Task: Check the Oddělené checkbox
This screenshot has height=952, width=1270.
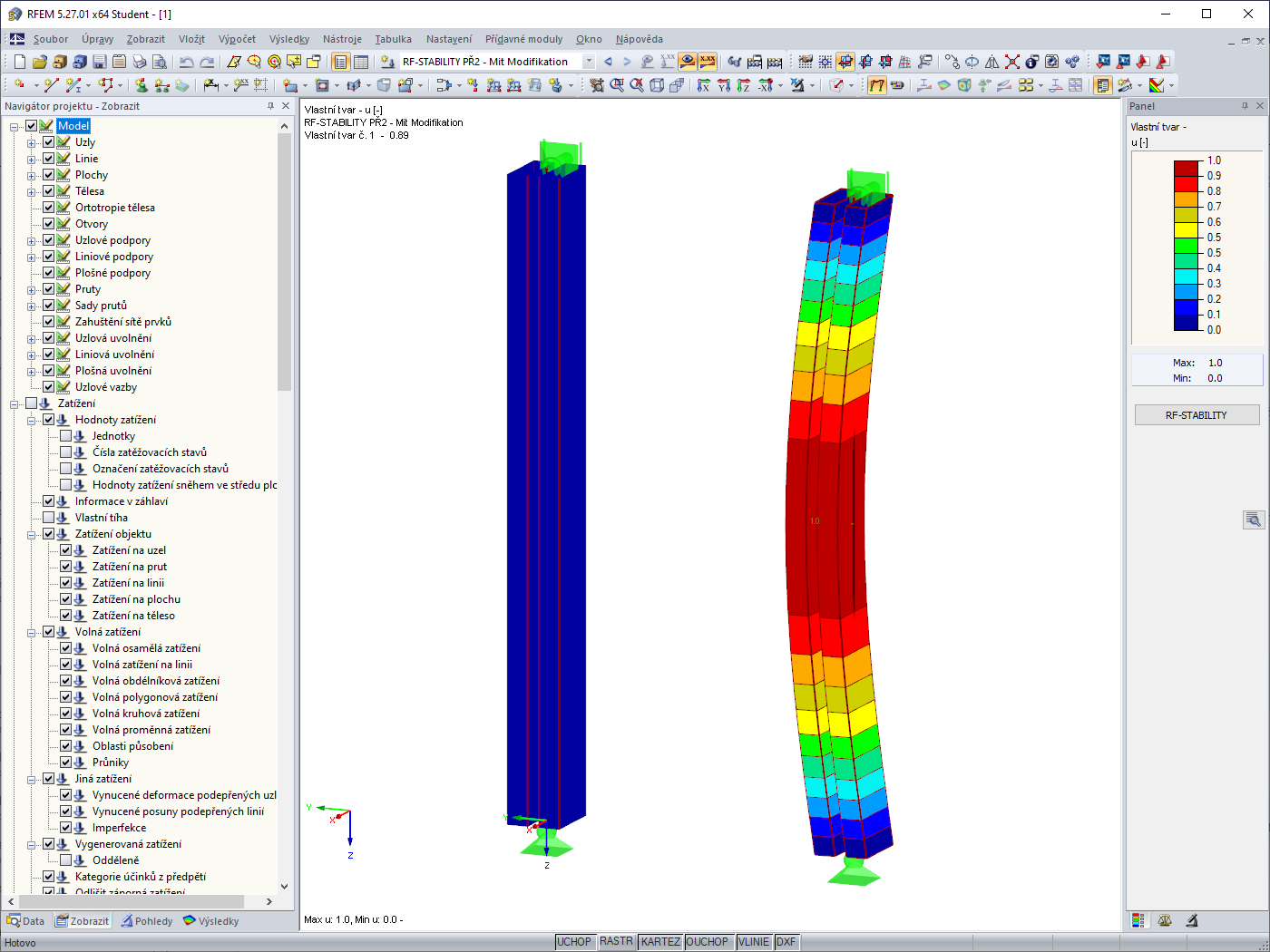Action: click(66, 860)
